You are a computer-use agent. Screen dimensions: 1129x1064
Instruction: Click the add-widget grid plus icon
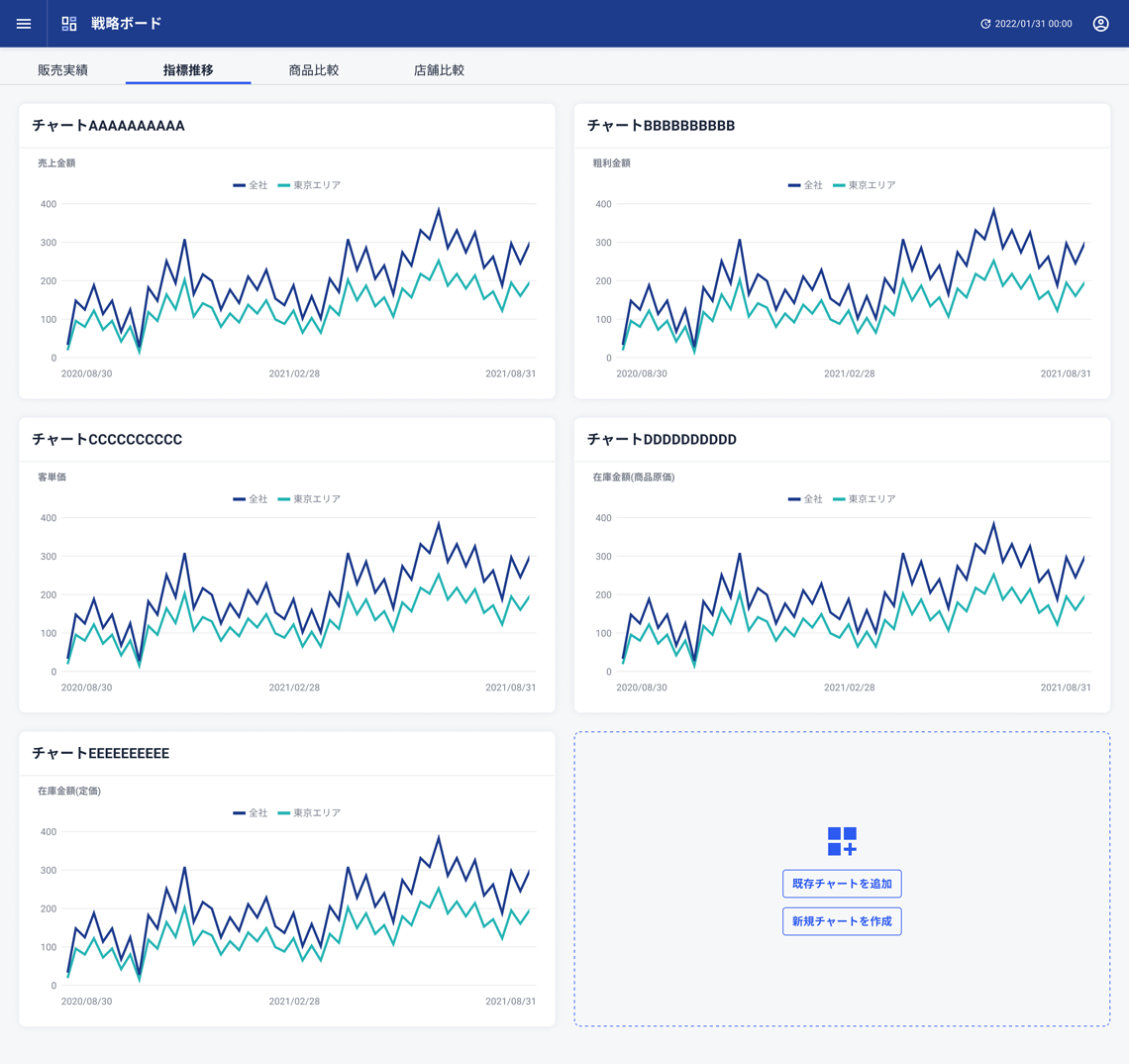(x=842, y=841)
